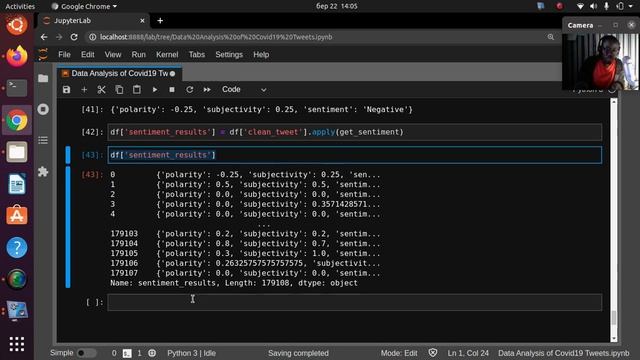The width and height of the screenshot is (640, 360).
Task: Click the Python 3 | Idle kernel status
Action: pyautogui.click(x=191, y=353)
